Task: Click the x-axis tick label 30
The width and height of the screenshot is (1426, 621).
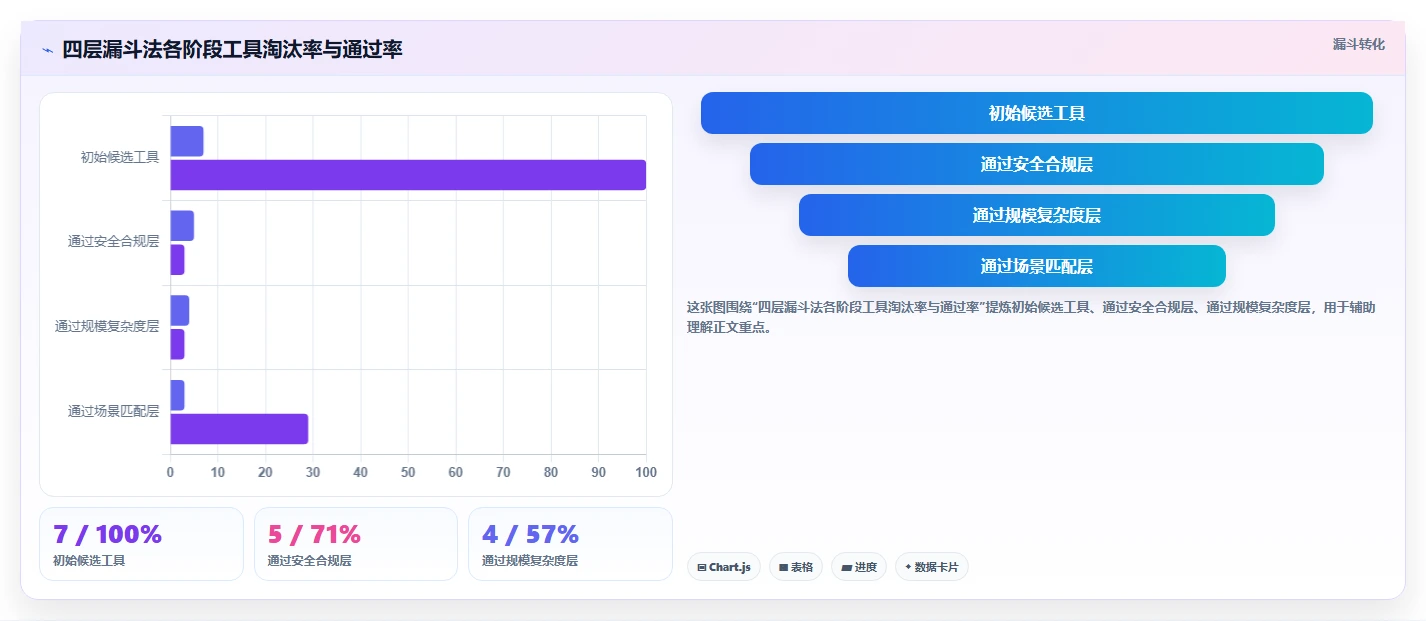Action: 313,472
